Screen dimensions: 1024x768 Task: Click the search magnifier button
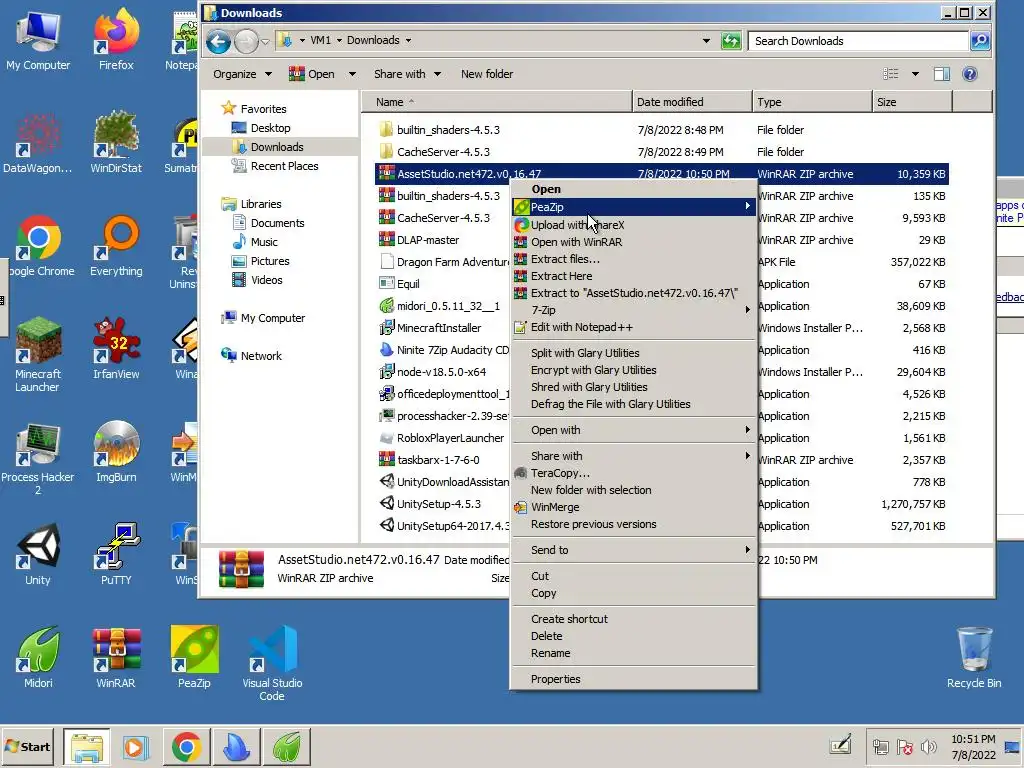[980, 41]
